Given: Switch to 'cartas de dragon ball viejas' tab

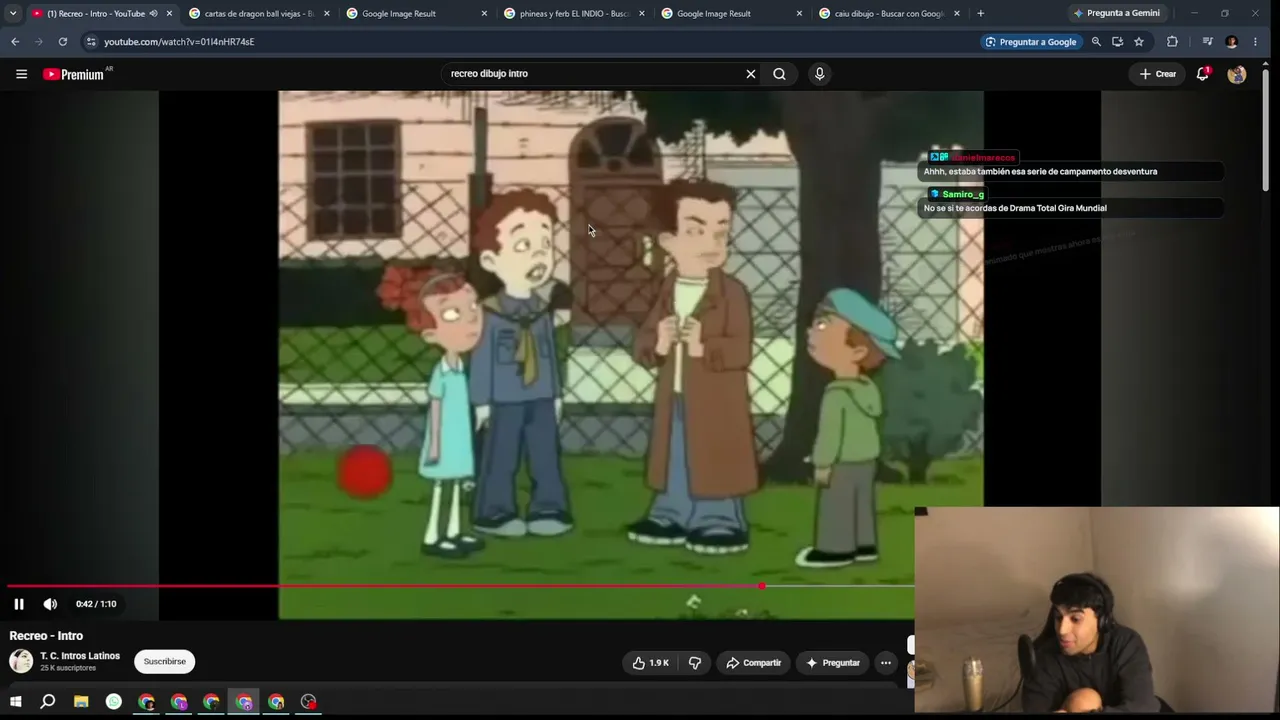Looking at the screenshot, I should click(x=259, y=13).
